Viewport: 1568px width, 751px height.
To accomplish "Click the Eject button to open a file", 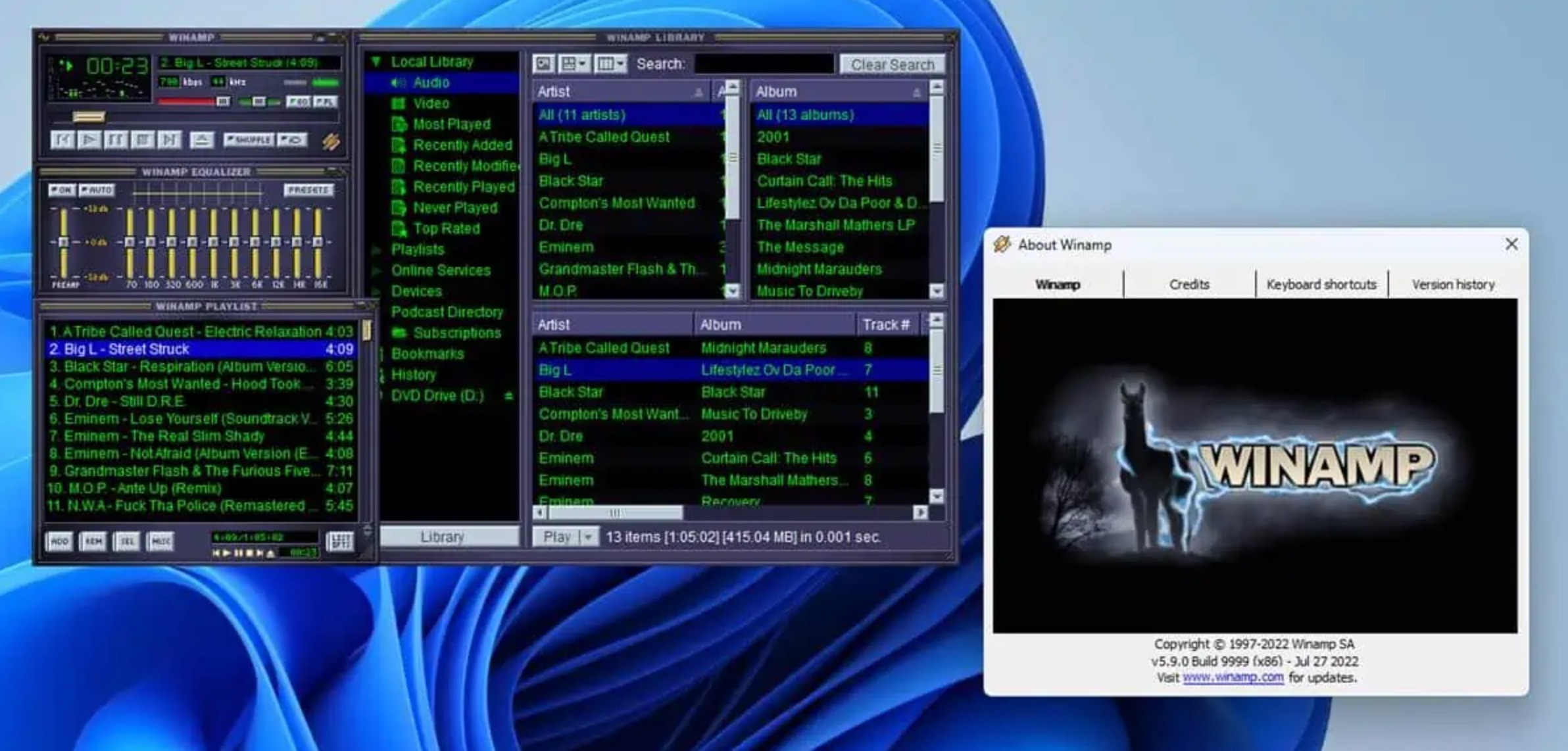I will [x=201, y=139].
